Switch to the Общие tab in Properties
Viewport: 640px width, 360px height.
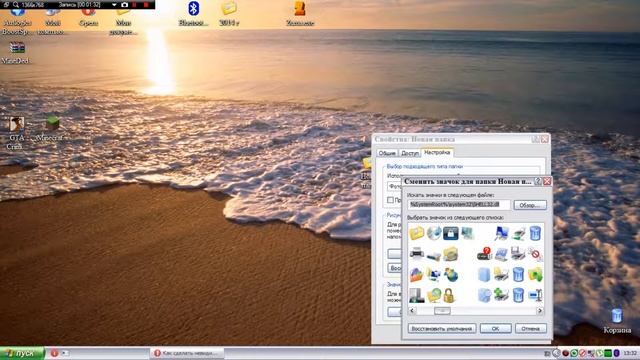click(x=387, y=153)
